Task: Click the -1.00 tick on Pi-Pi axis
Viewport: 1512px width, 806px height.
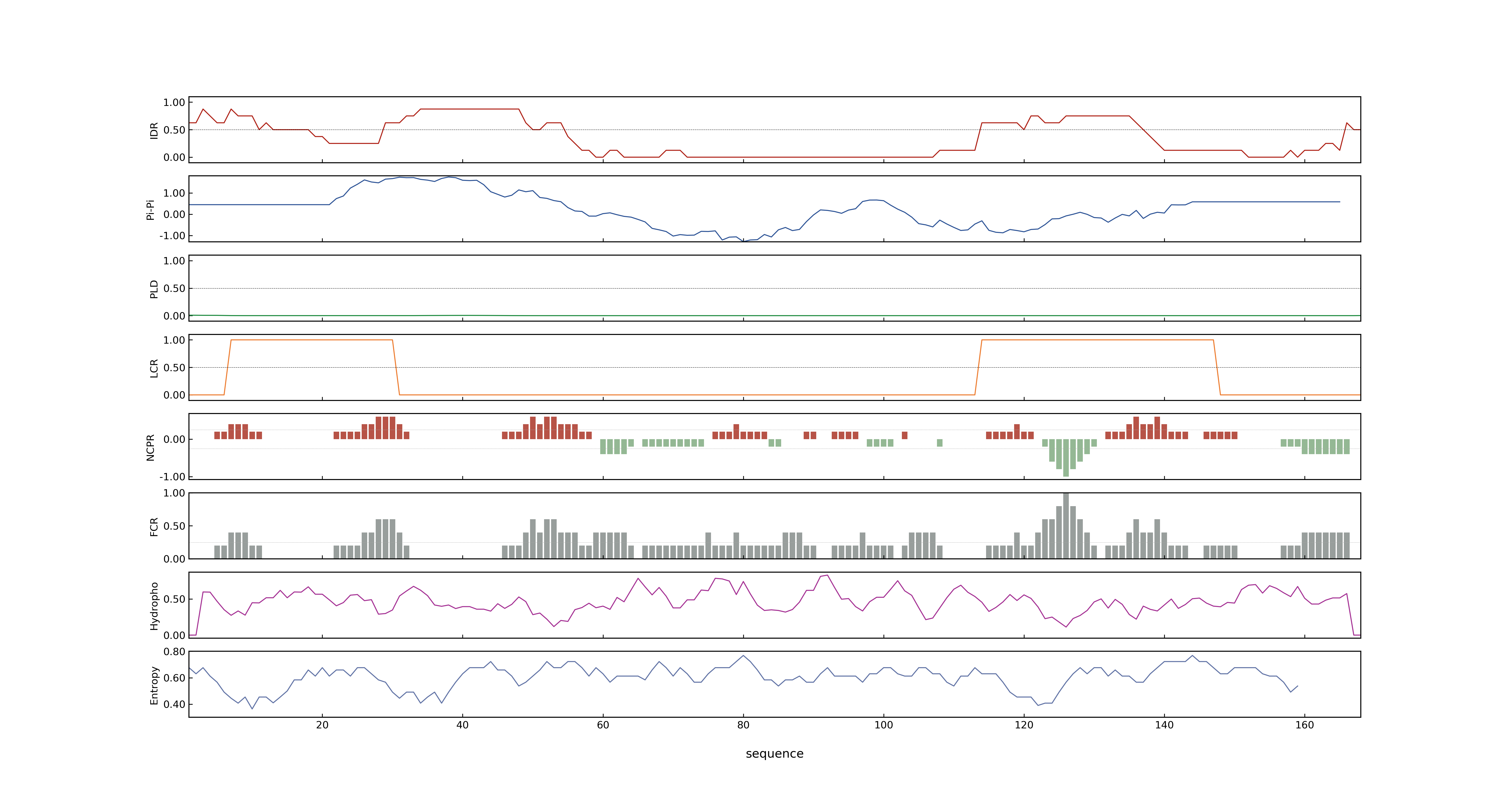Action: [172, 236]
